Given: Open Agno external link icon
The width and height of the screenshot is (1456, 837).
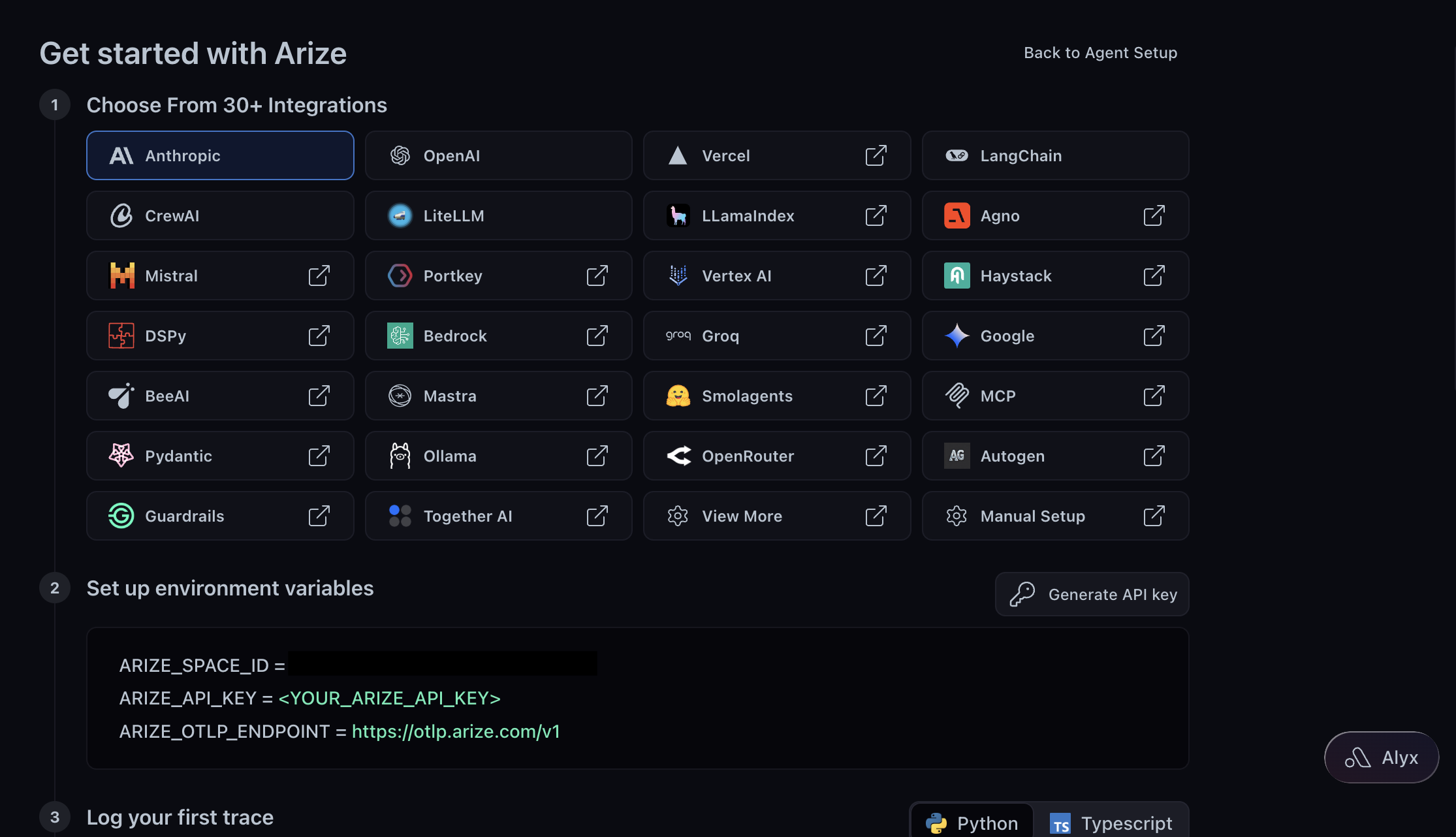Looking at the screenshot, I should 1154,215.
